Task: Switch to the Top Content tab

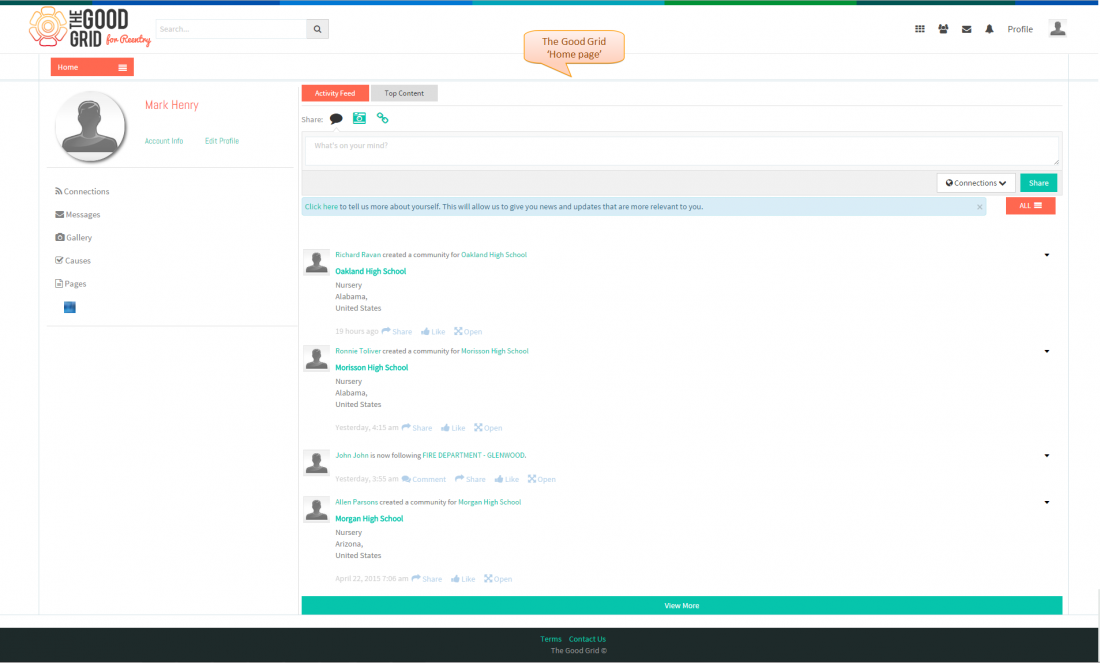Action: pyautogui.click(x=404, y=93)
